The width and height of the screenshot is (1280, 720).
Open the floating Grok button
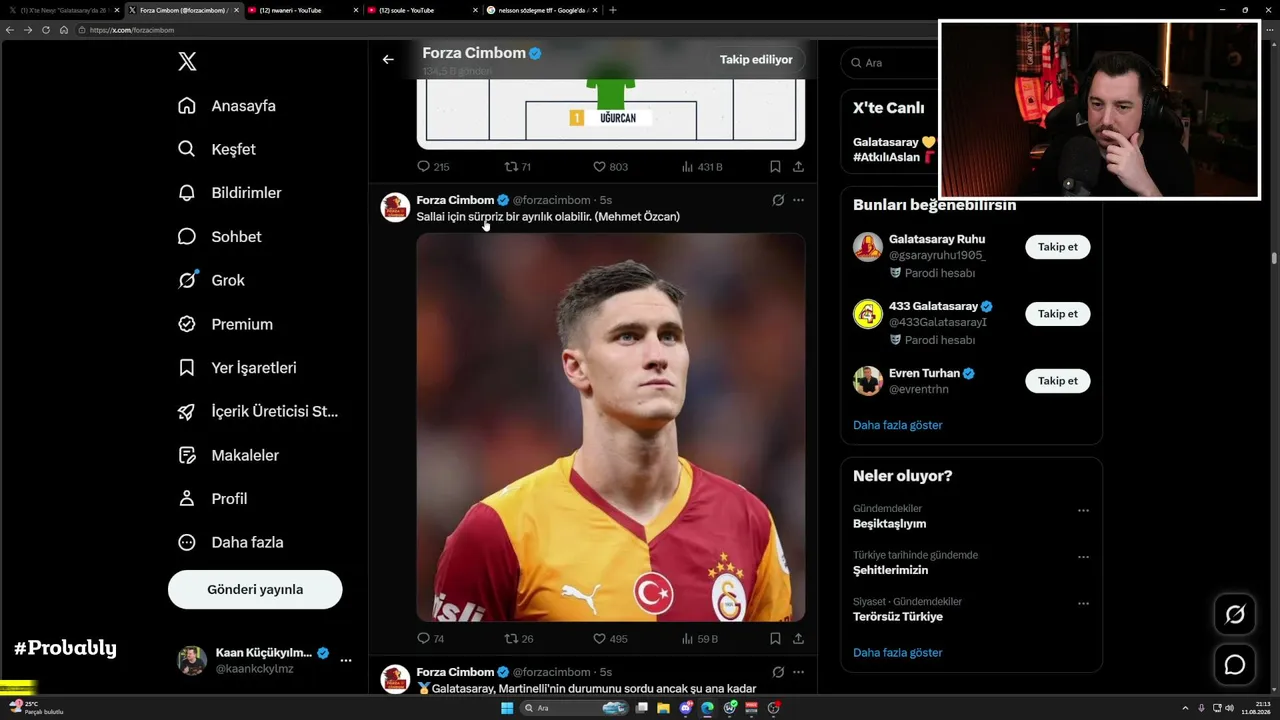point(1235,614)
